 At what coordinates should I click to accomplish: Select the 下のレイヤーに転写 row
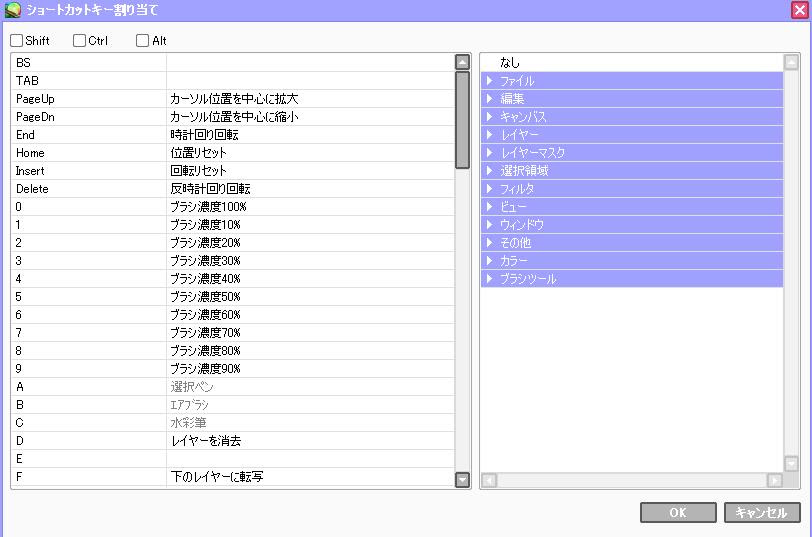[x=233, y=476]
